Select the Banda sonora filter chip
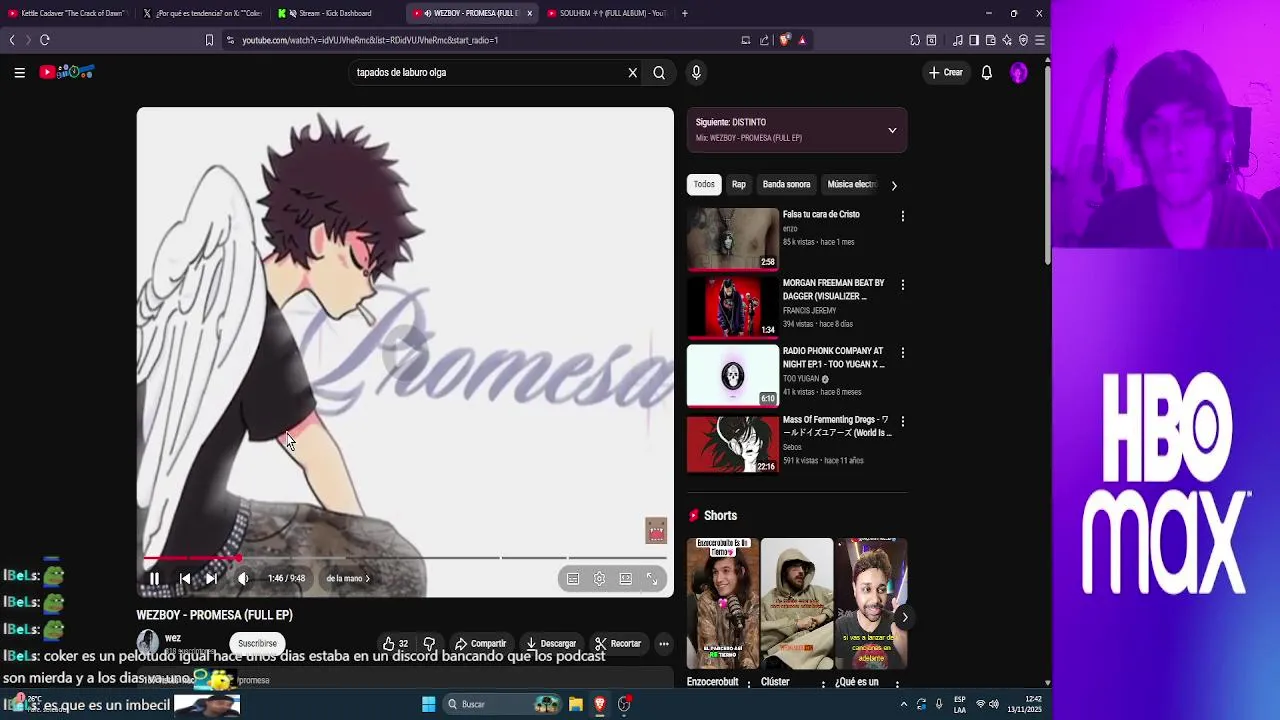 (786, 184)
